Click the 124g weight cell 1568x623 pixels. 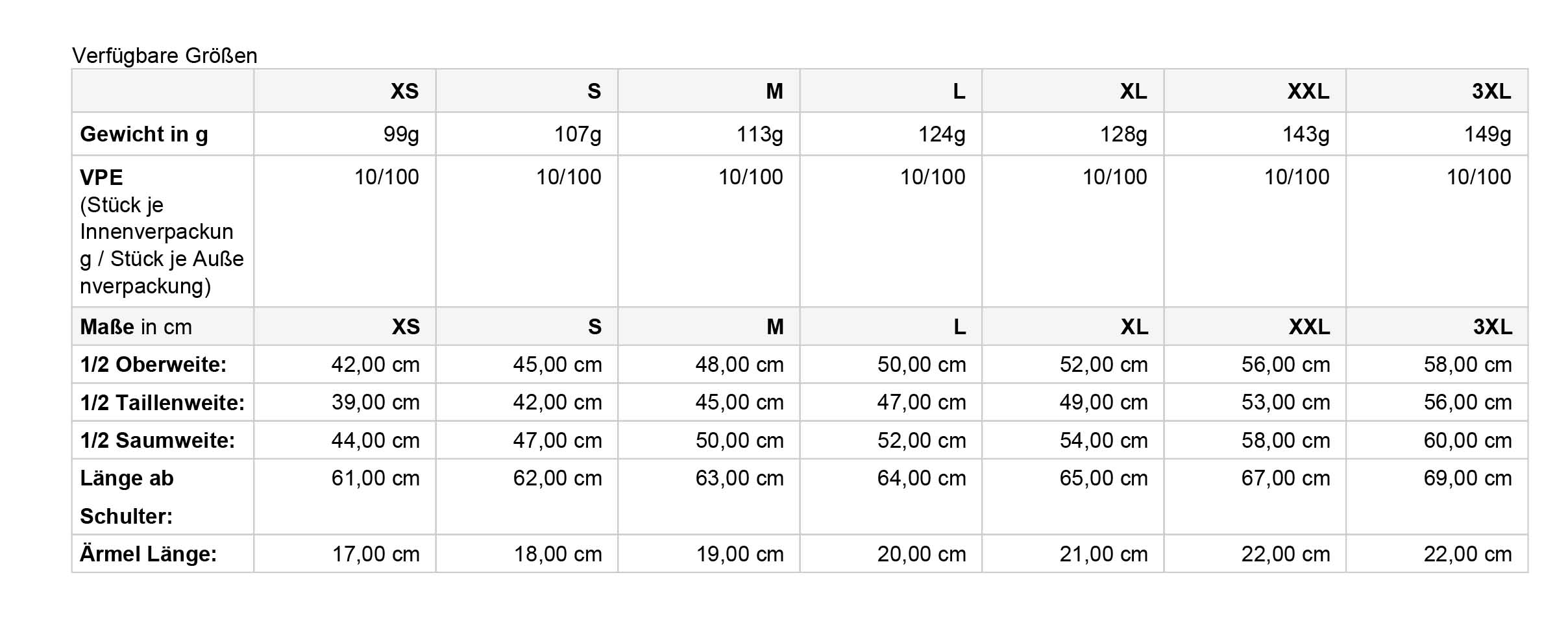click(942, 134)
